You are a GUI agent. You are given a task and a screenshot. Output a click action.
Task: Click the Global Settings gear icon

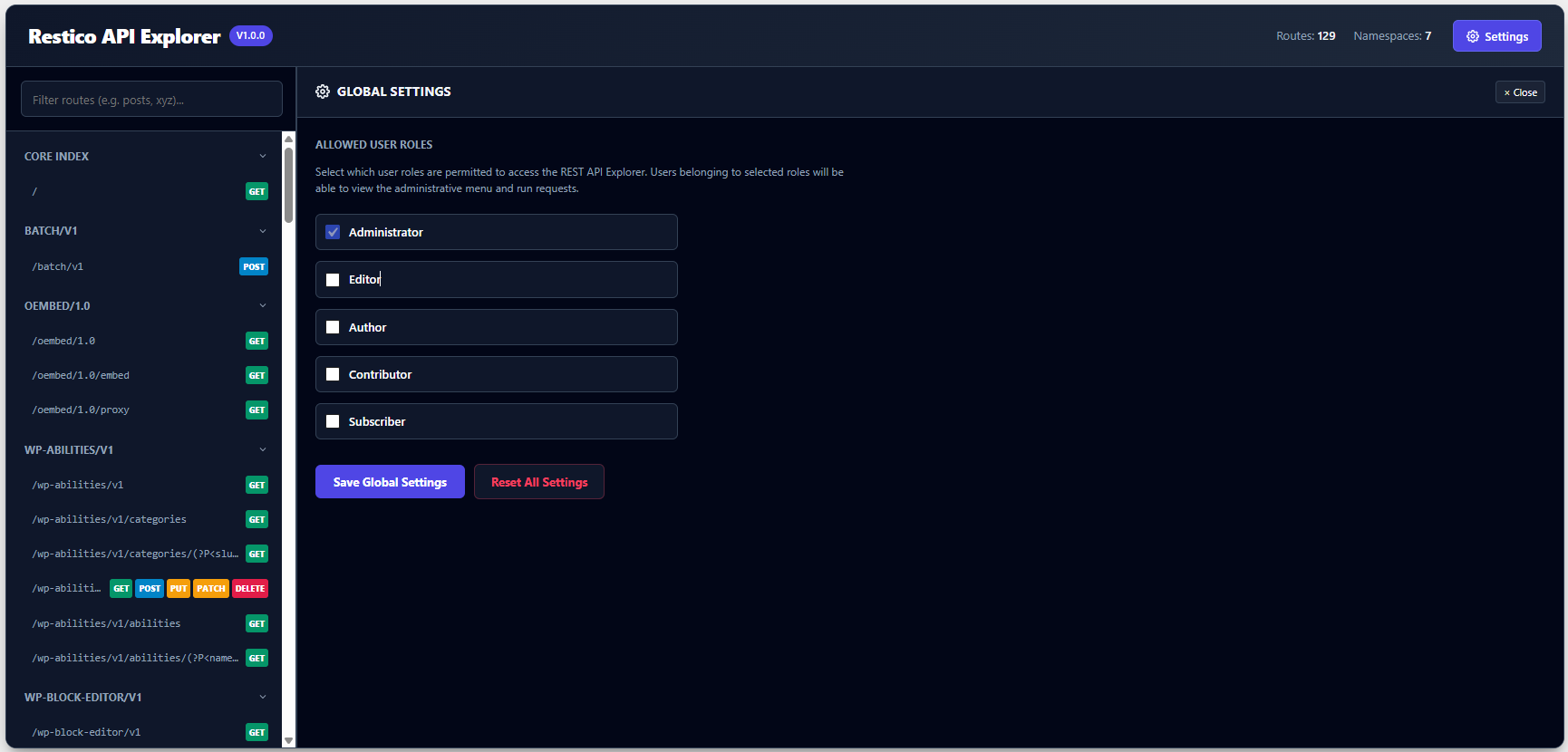pos(323,92)
